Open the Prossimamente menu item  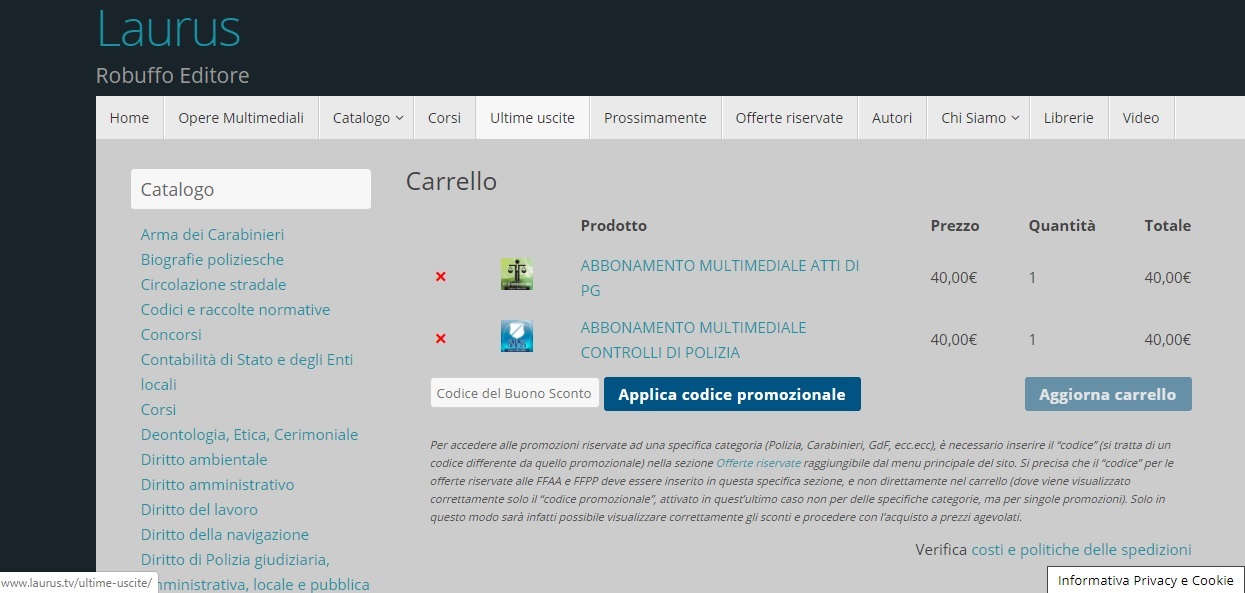click(655, 118)
